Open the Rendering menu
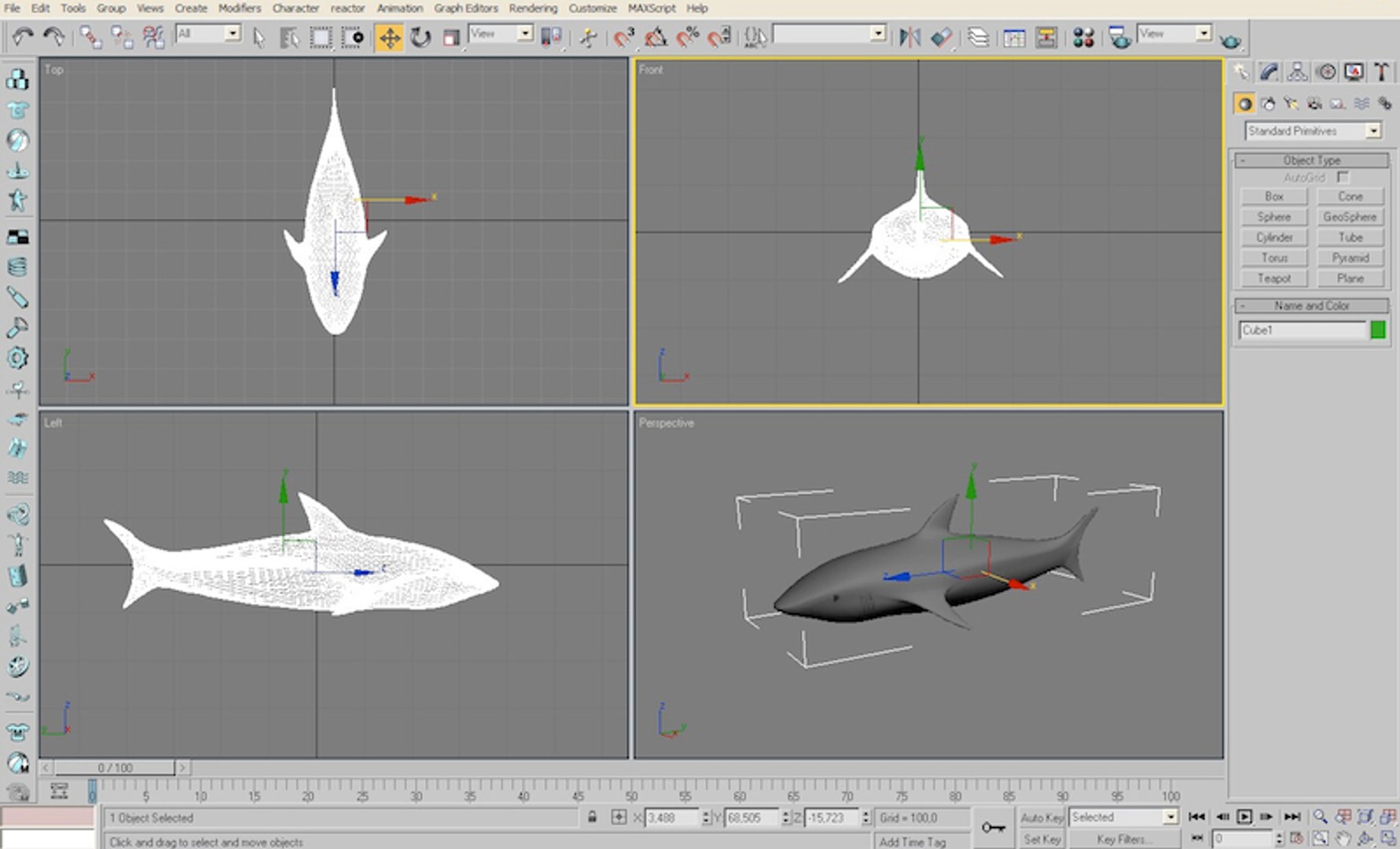The image size is (1400, 849). pos(533,8)
